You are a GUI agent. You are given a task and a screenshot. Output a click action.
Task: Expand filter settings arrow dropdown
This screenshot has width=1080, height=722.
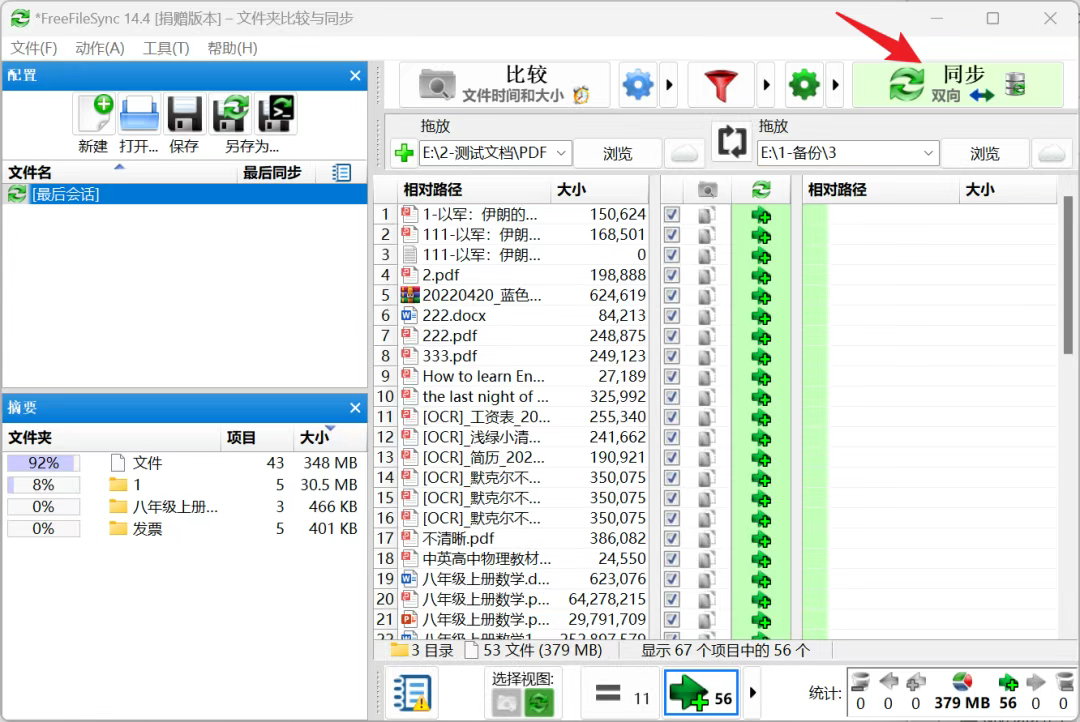766,85
